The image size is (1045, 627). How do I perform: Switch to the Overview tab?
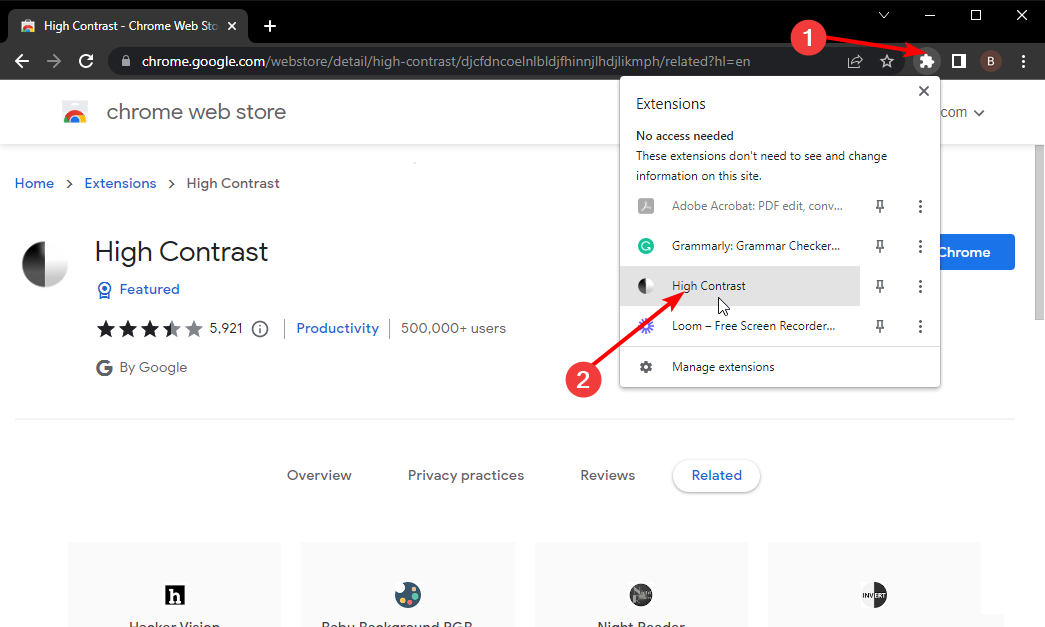(x=319, y=475)
